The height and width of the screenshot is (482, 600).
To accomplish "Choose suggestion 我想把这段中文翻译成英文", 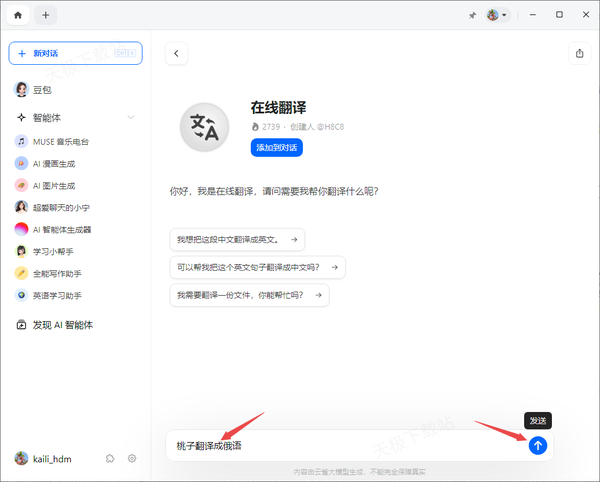I will click(x=237, y=240).
